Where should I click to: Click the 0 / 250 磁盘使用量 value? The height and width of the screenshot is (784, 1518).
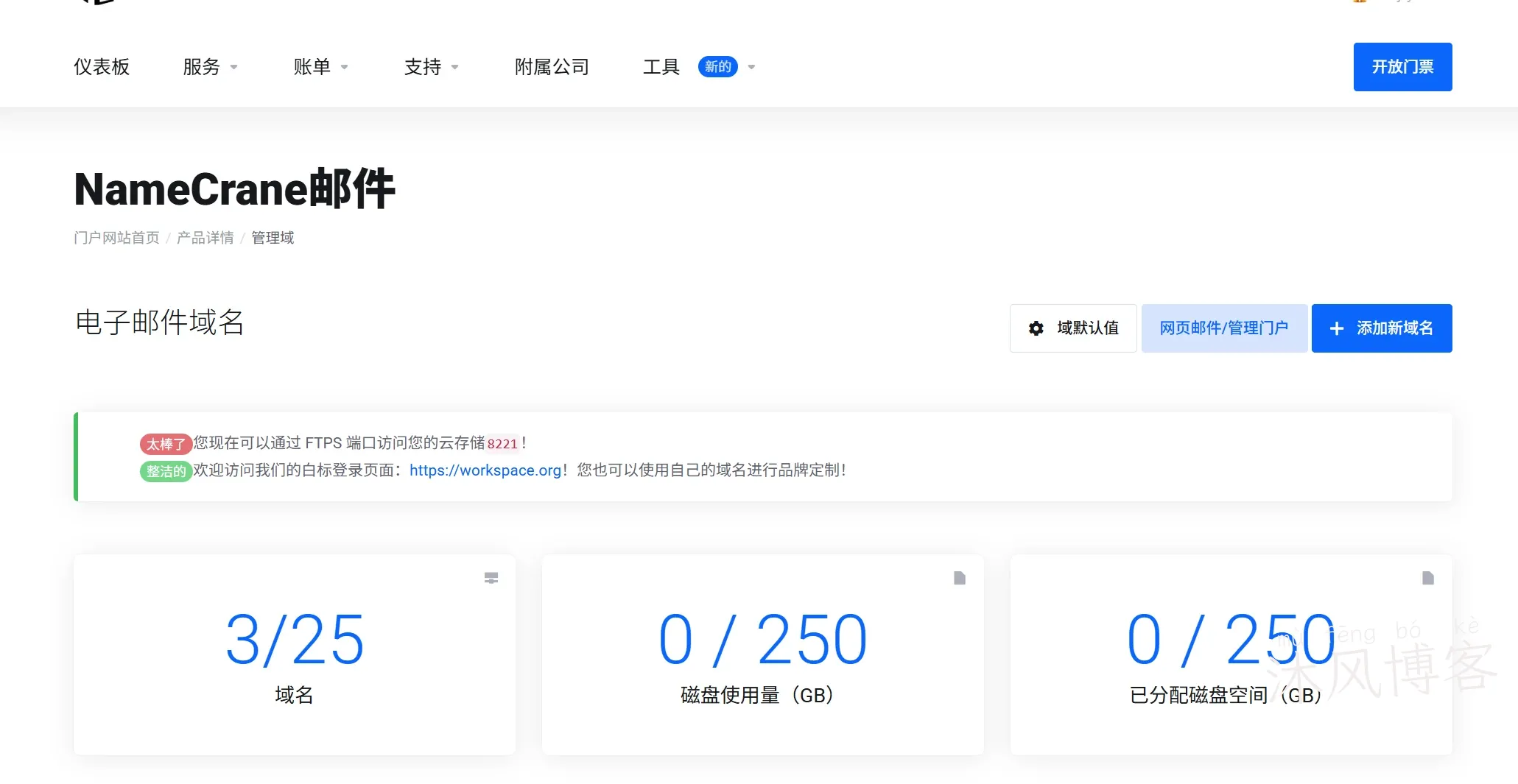(x=763, y=640)
